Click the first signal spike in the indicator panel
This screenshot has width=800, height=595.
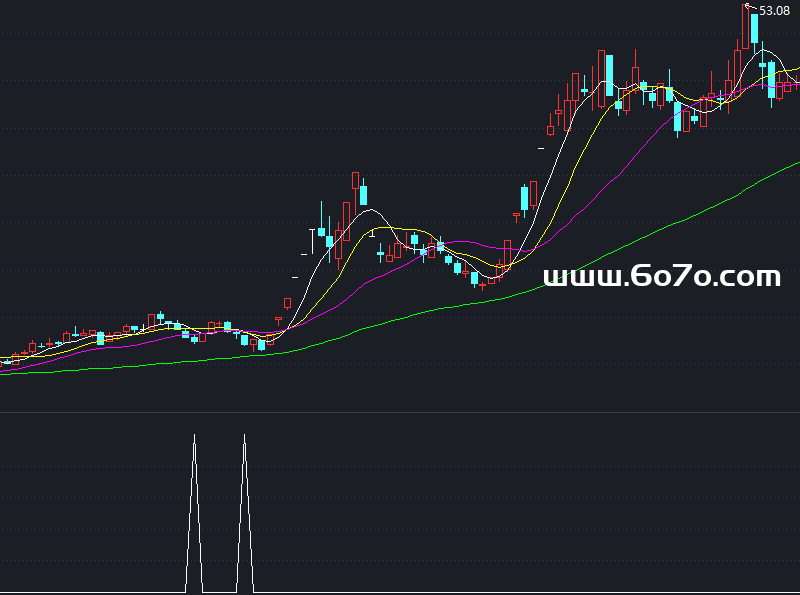(x=194, y=513)
